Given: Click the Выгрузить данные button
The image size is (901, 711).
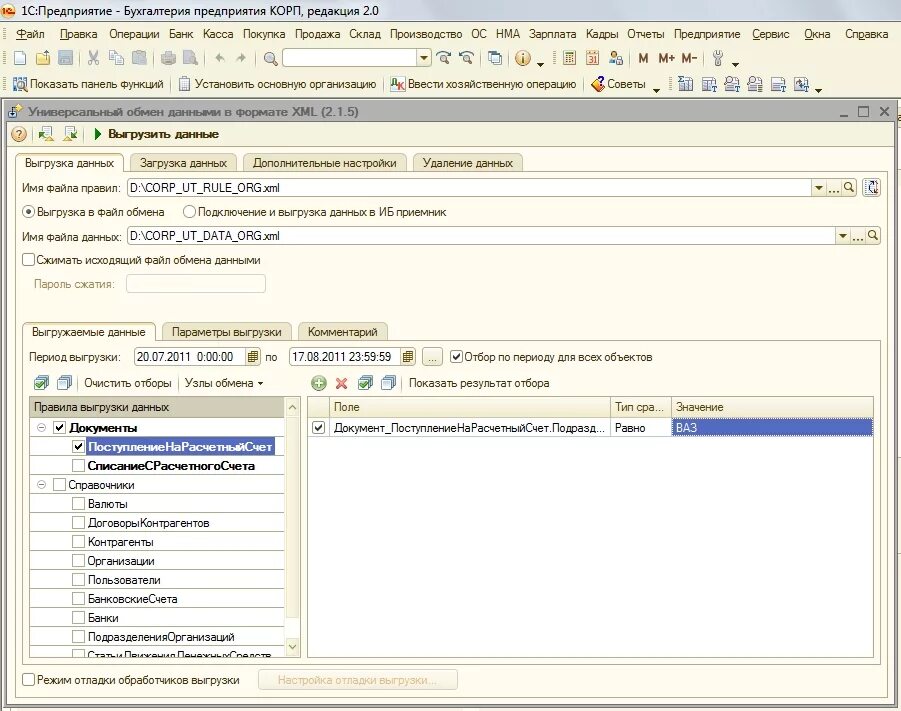Looking at the screenshot, I should [x=157, y=134].
